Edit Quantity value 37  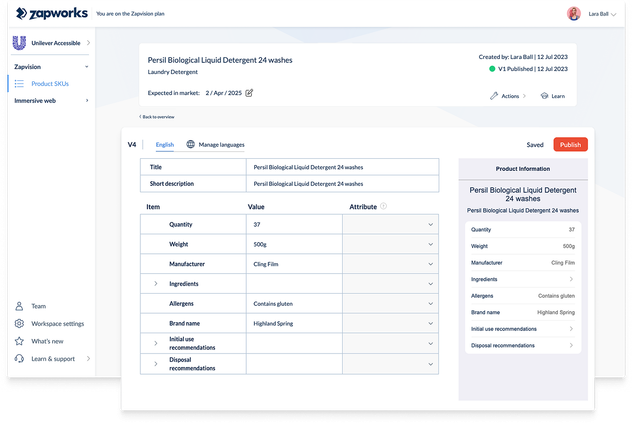294,224
